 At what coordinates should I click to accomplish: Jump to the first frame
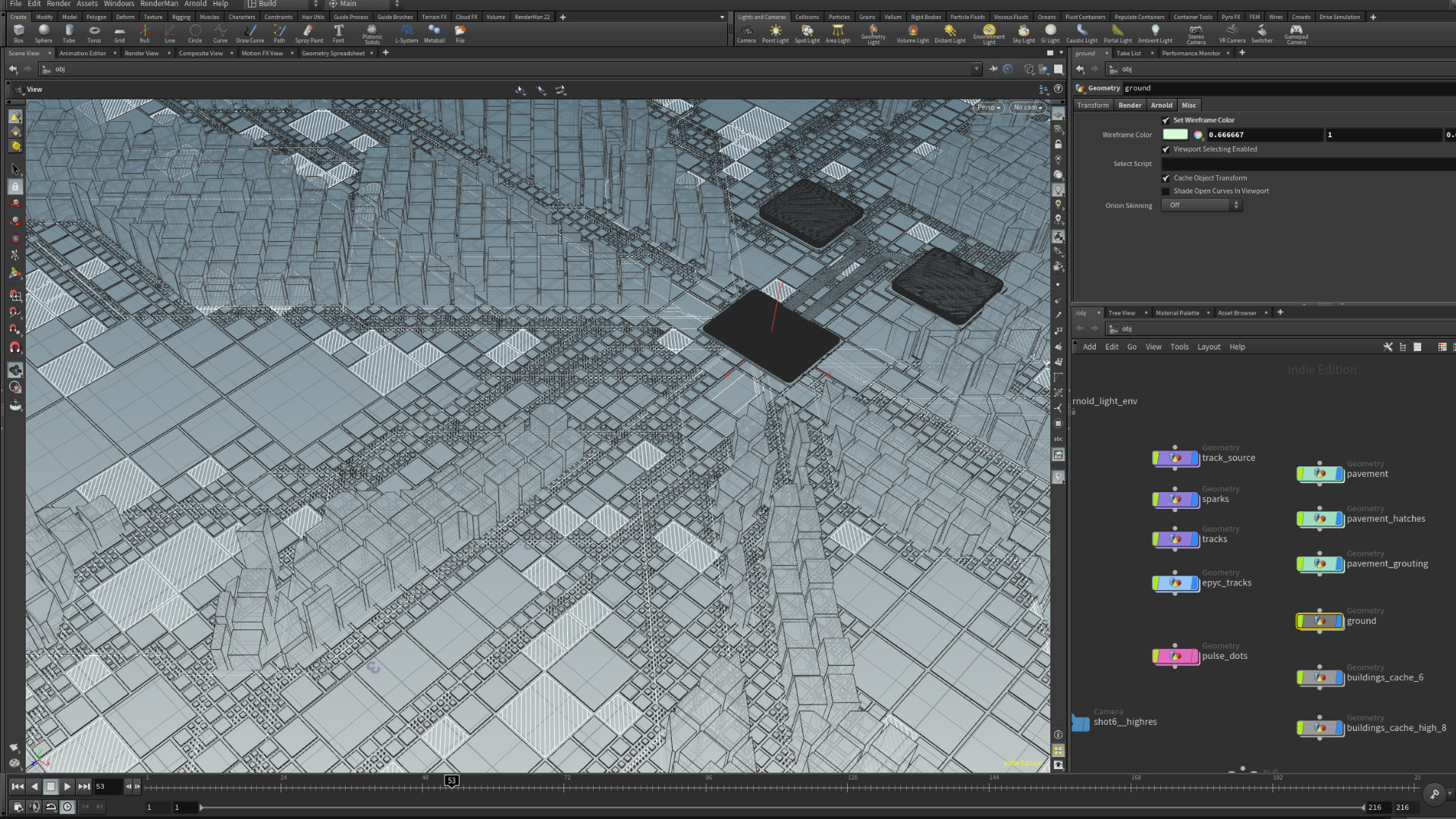tap(17, 786)
